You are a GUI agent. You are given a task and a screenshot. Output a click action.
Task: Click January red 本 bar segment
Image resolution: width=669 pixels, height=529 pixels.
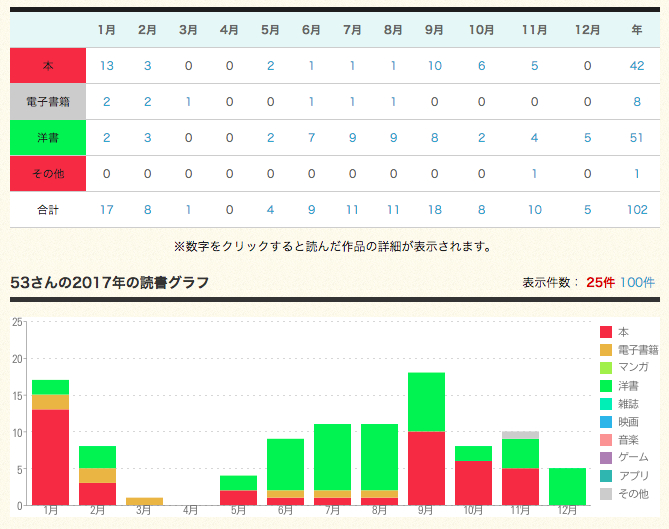pos(50,457)
